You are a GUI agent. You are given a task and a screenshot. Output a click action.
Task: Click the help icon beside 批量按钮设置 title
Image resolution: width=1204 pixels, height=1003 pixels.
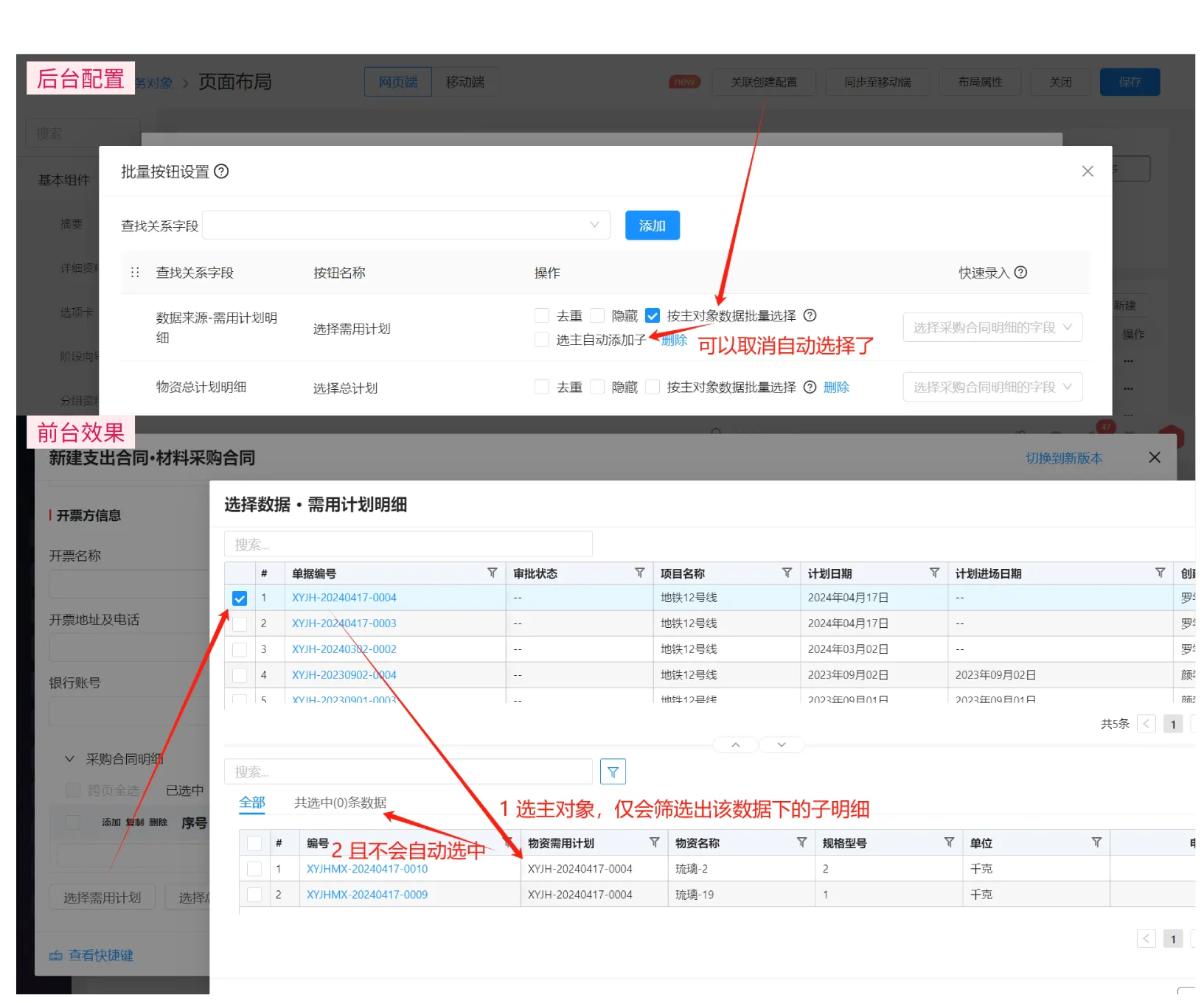221,172
